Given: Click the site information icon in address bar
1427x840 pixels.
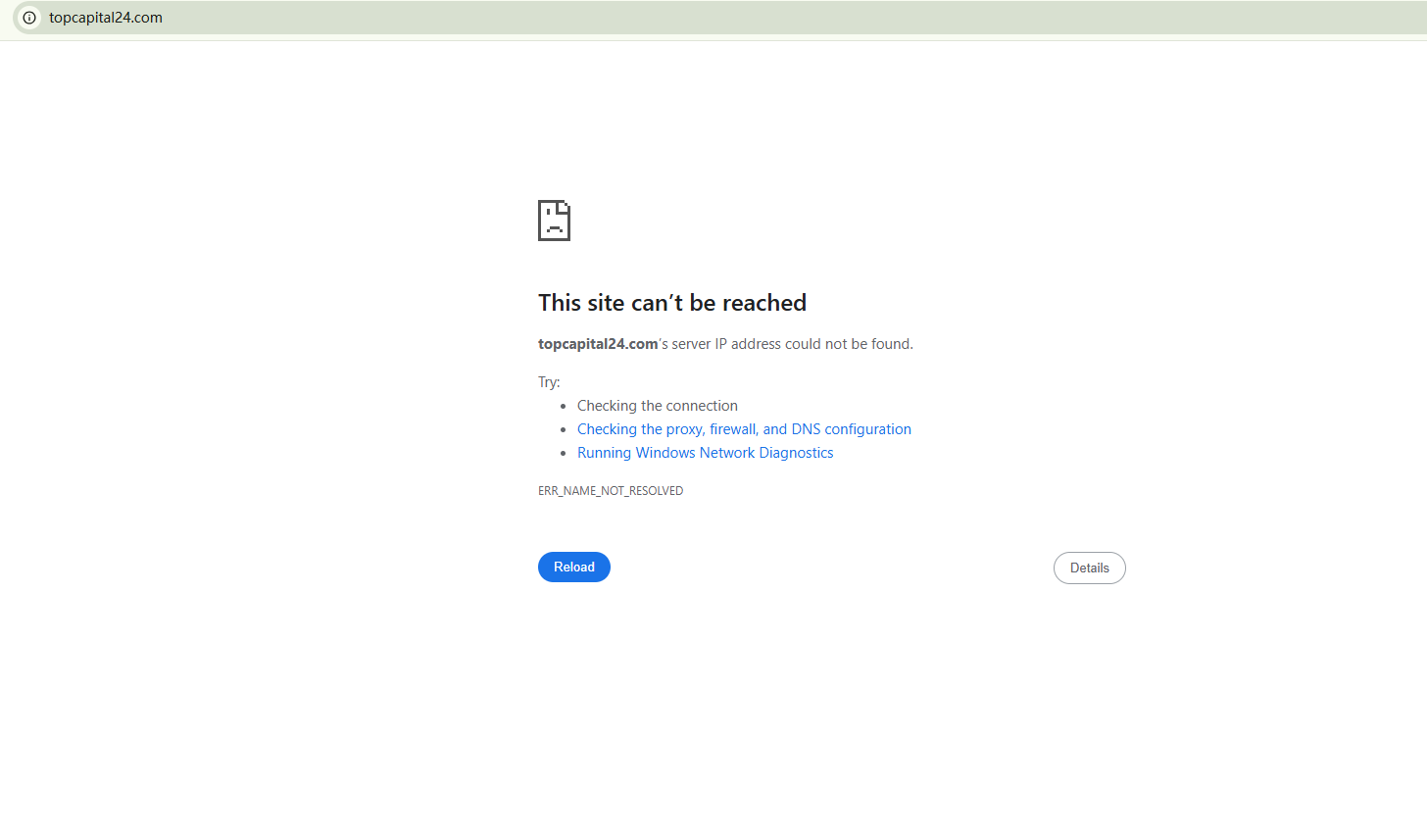Looking at the screenshot, I should tap(29, 18).
